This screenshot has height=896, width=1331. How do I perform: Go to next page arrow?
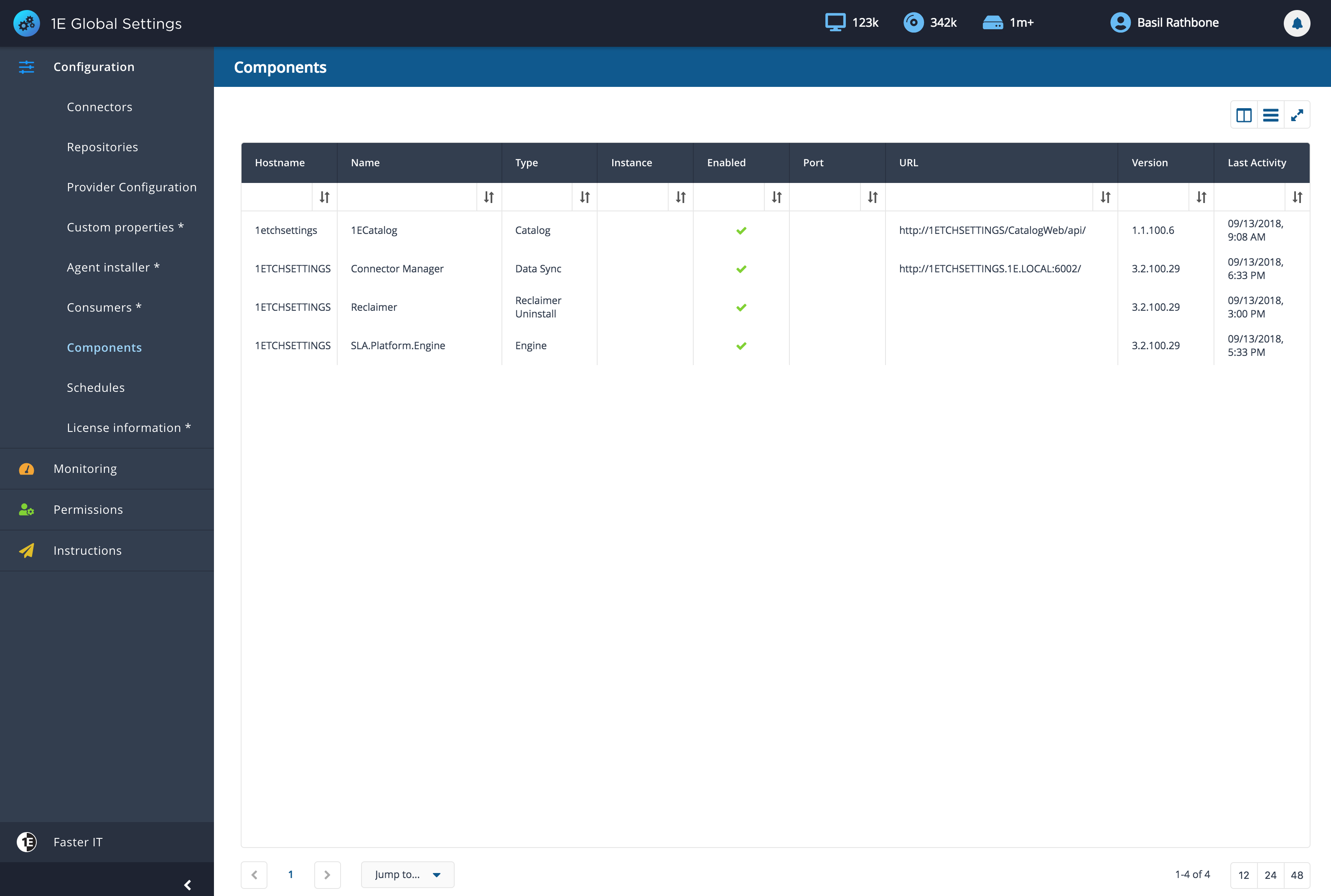327,875
